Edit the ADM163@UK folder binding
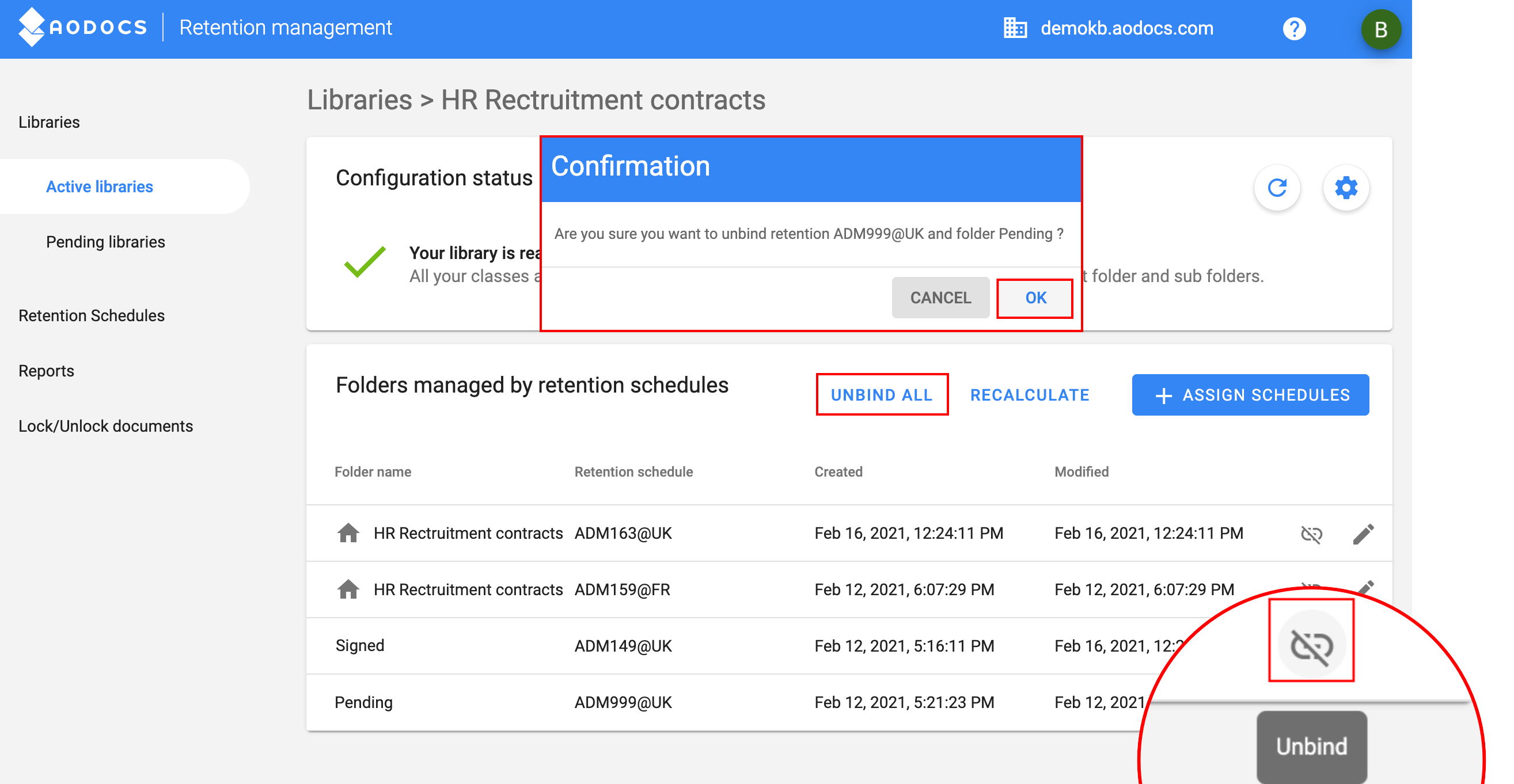This screenshot has height=784, width=1514. 1363,534
